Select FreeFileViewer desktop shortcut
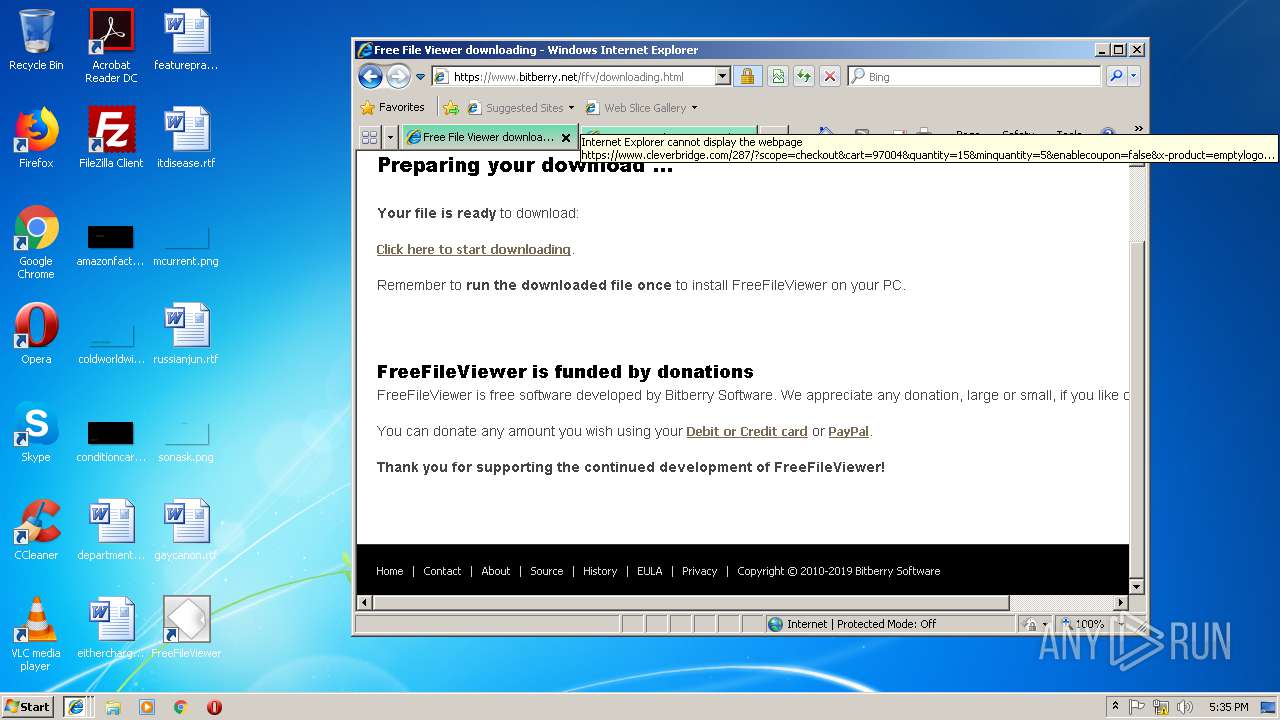This screenshot has width=1280, height=720. click(x=186, y=628)
